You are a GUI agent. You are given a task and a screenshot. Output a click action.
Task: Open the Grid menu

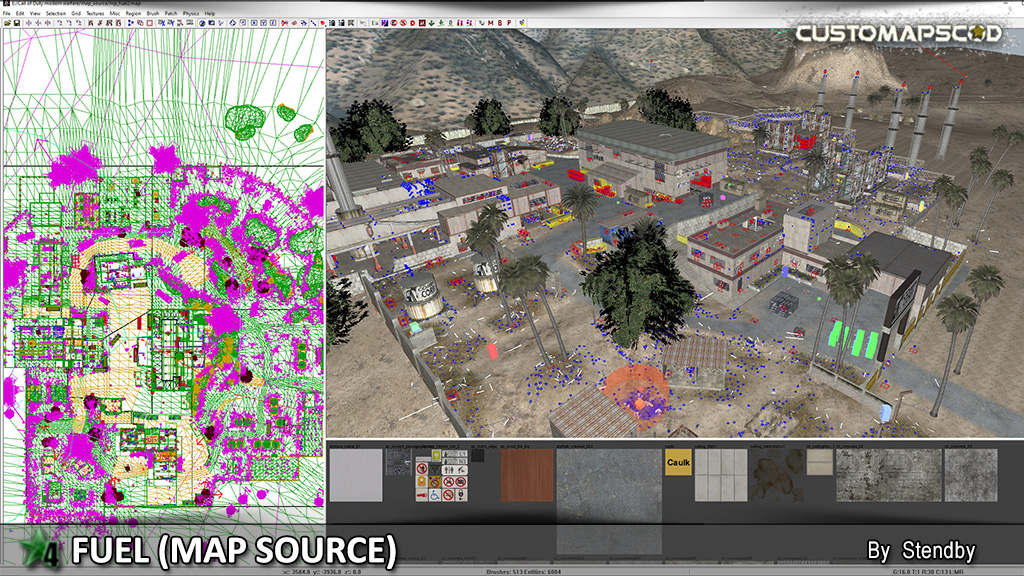pyautogui.click(x=76, y=13)
